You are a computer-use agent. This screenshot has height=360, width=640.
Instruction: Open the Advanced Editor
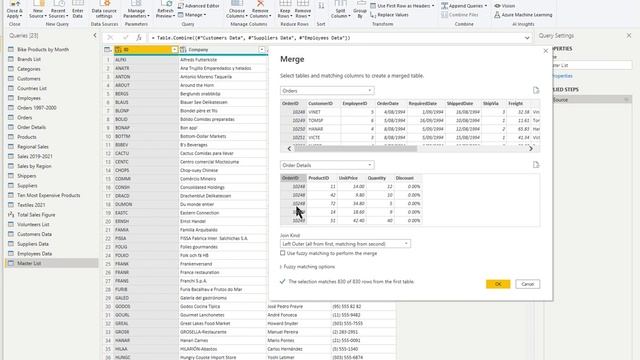tap(199, 6)
